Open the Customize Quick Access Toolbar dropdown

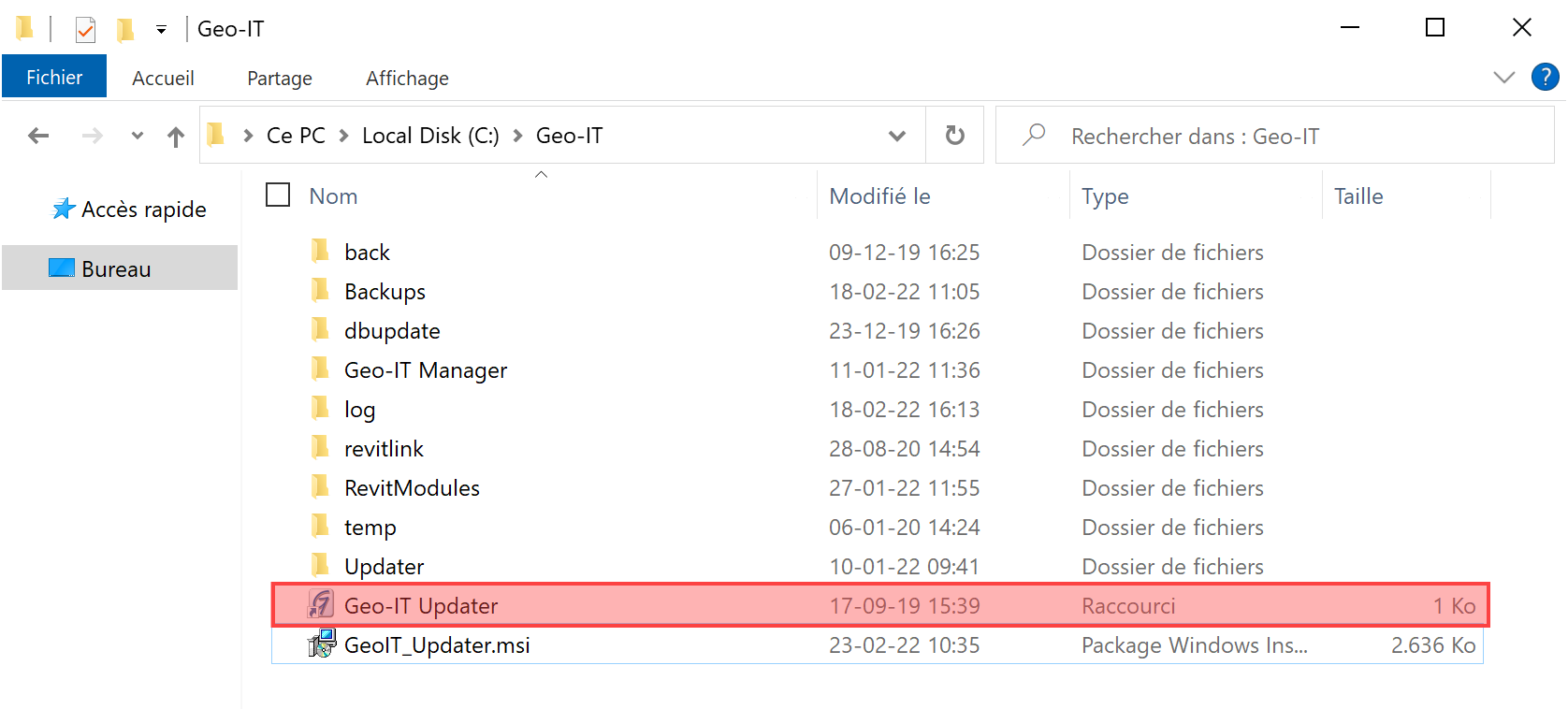coord(161,30)
